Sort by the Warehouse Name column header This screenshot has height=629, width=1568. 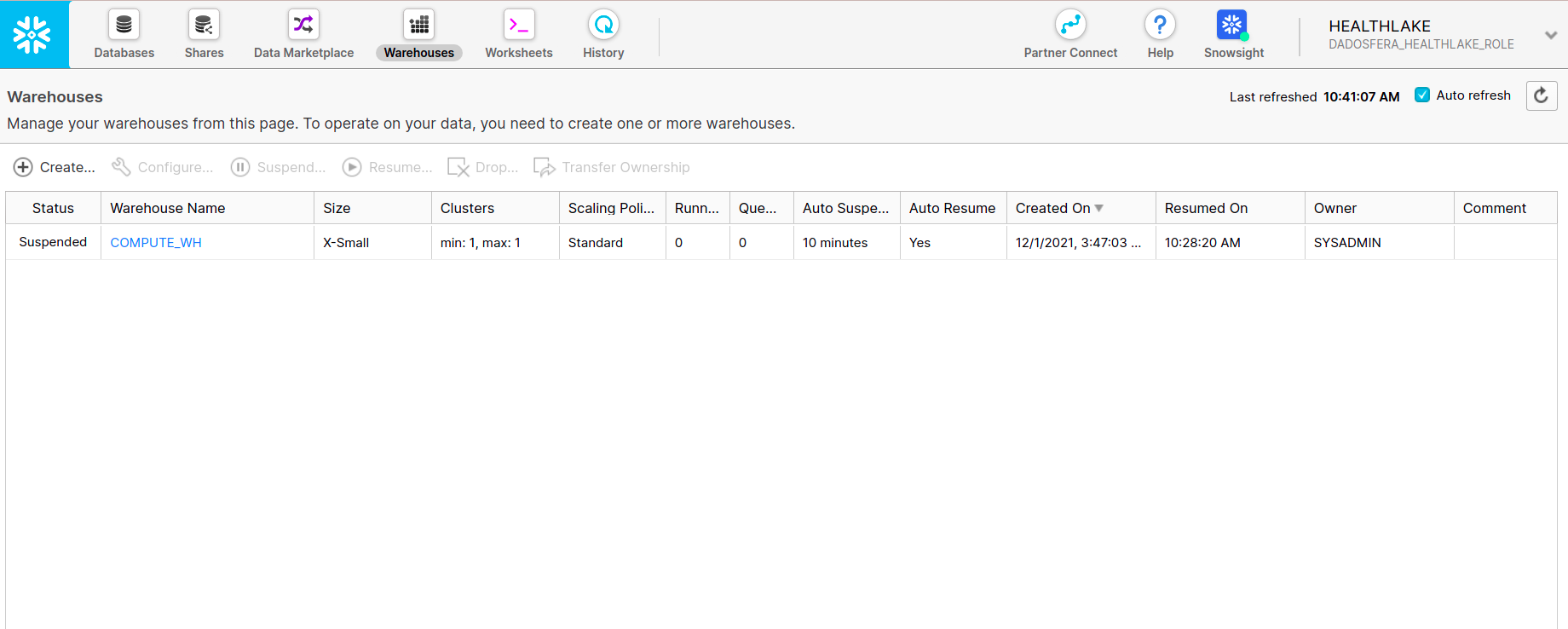coord(207,208)
